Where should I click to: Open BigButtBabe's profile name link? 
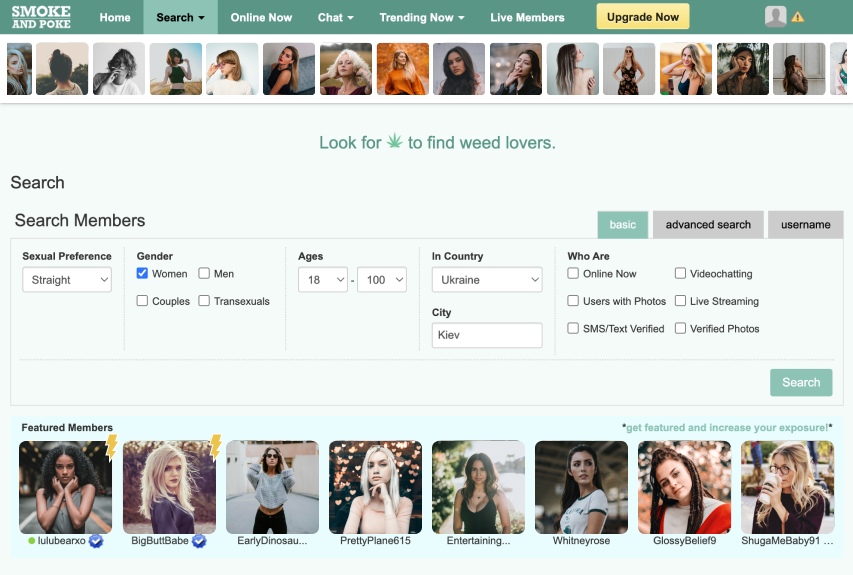click(160, 541)
